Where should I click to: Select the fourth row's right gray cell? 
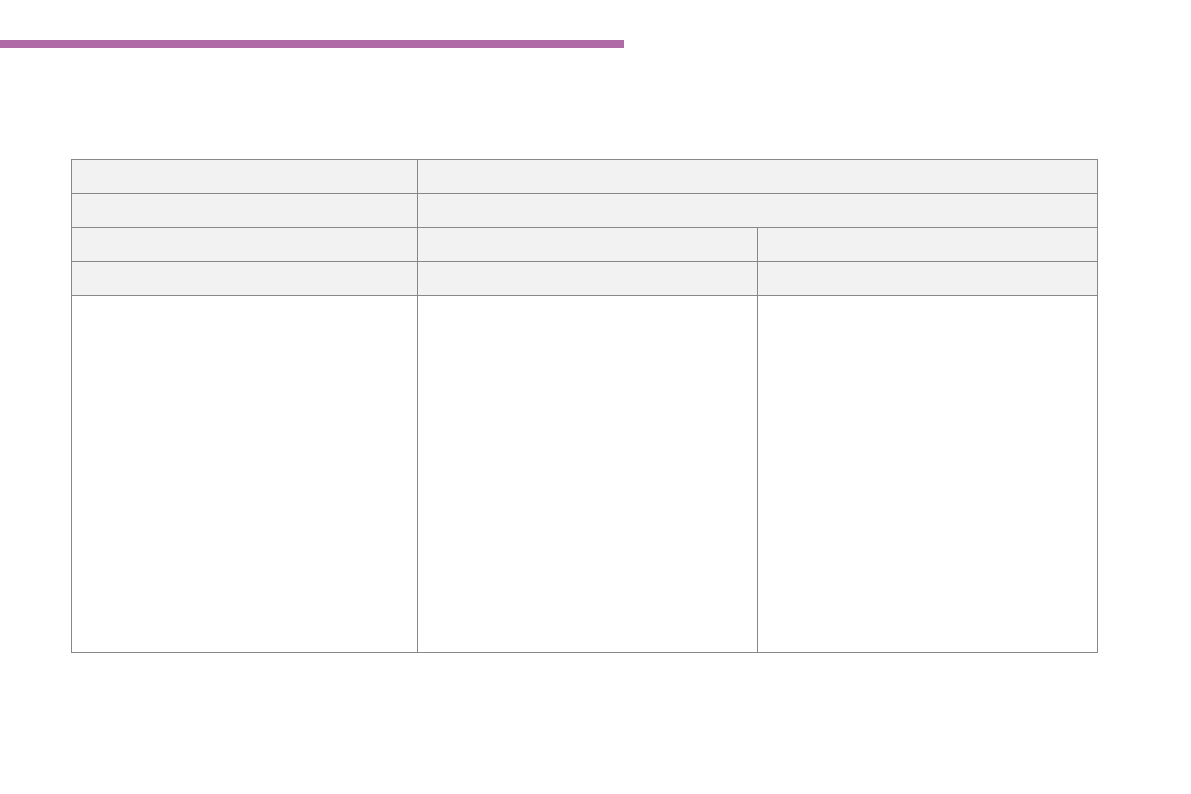(x=927, y=278)
